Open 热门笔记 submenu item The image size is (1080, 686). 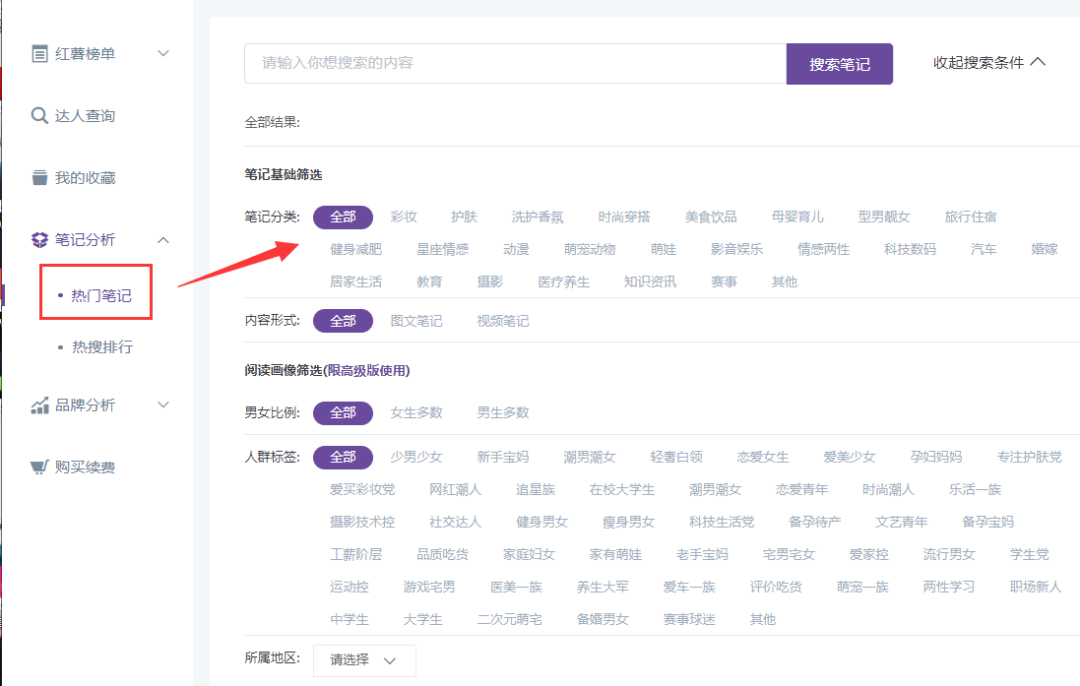click(101, 295)
